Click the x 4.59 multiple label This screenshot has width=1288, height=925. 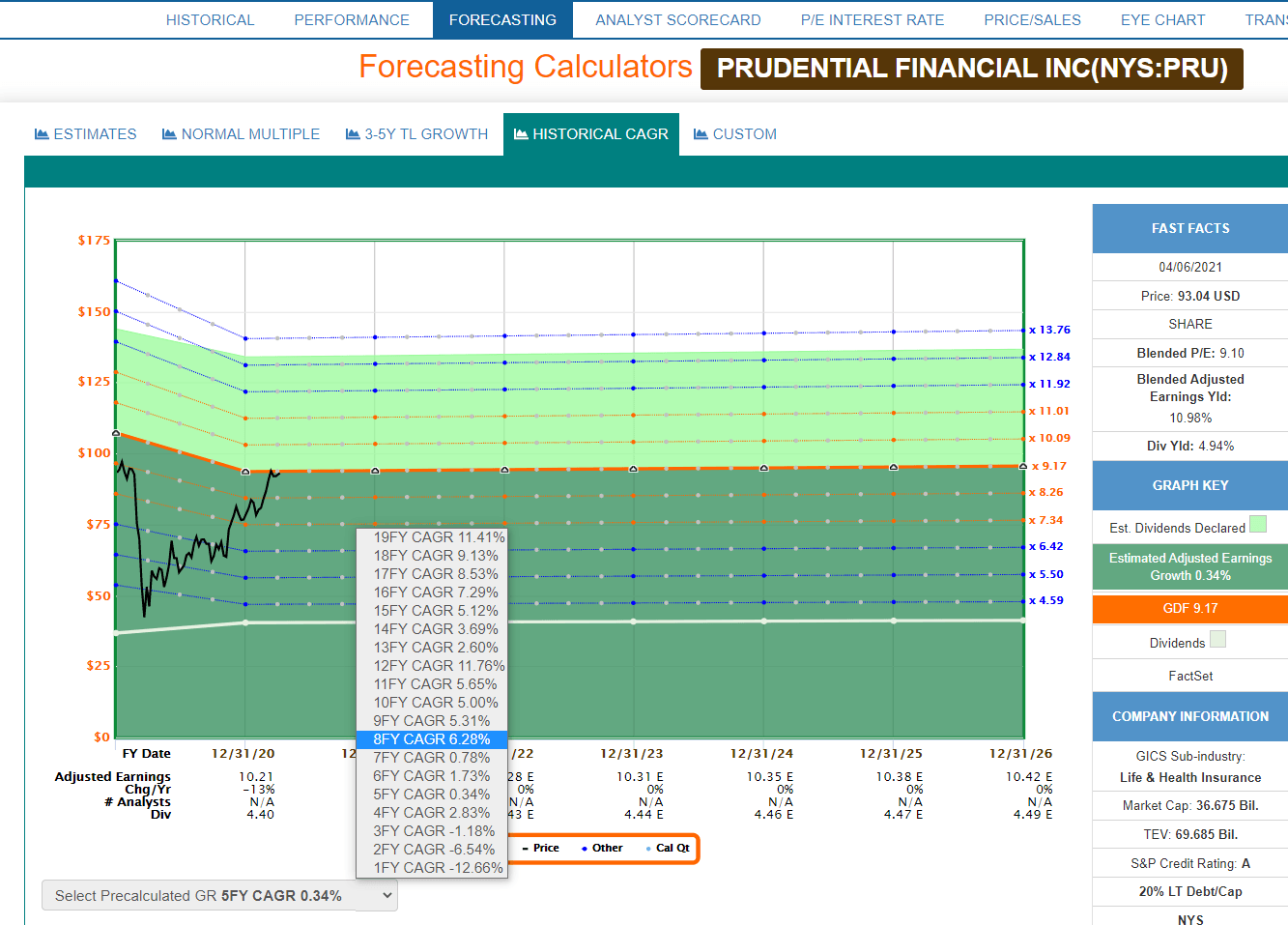point(1045,601)
